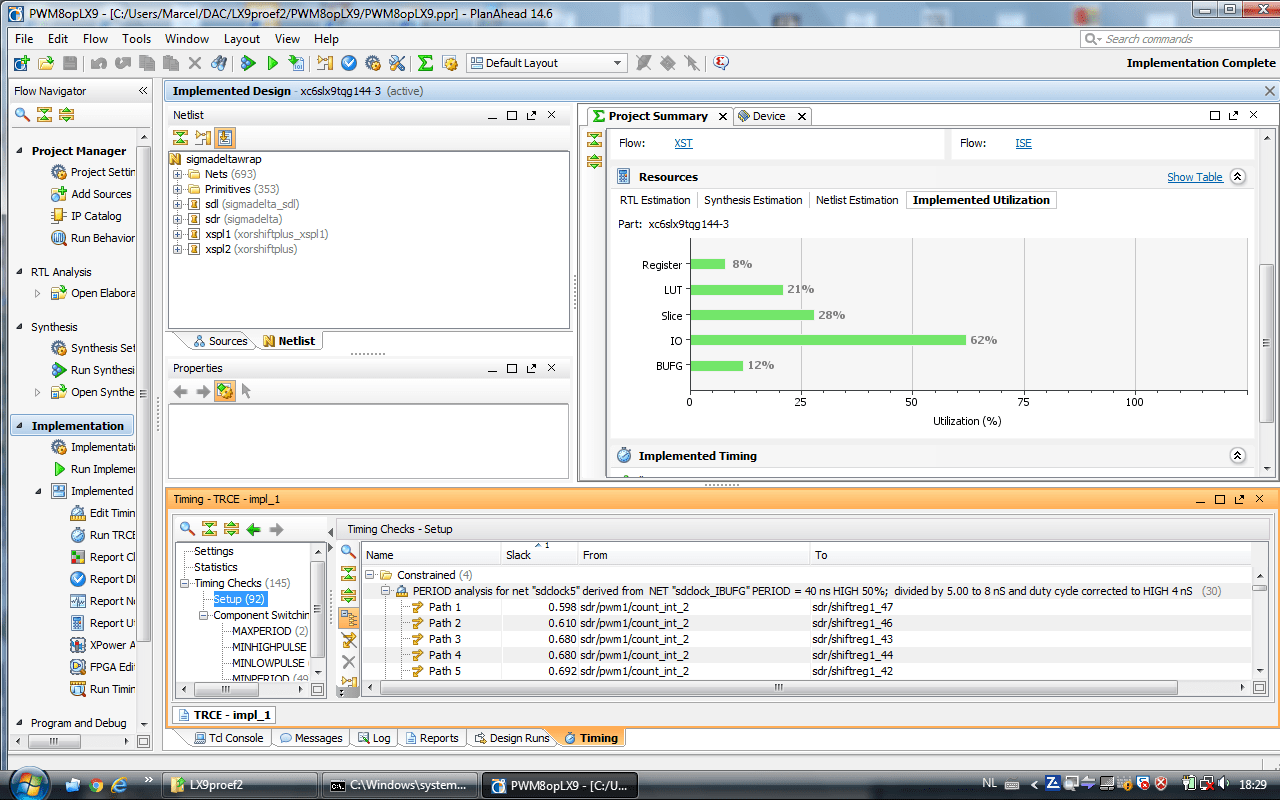Click the Add Sources icon in Flow Navigator
This screenshot has height=800, width=1280.
59,194
